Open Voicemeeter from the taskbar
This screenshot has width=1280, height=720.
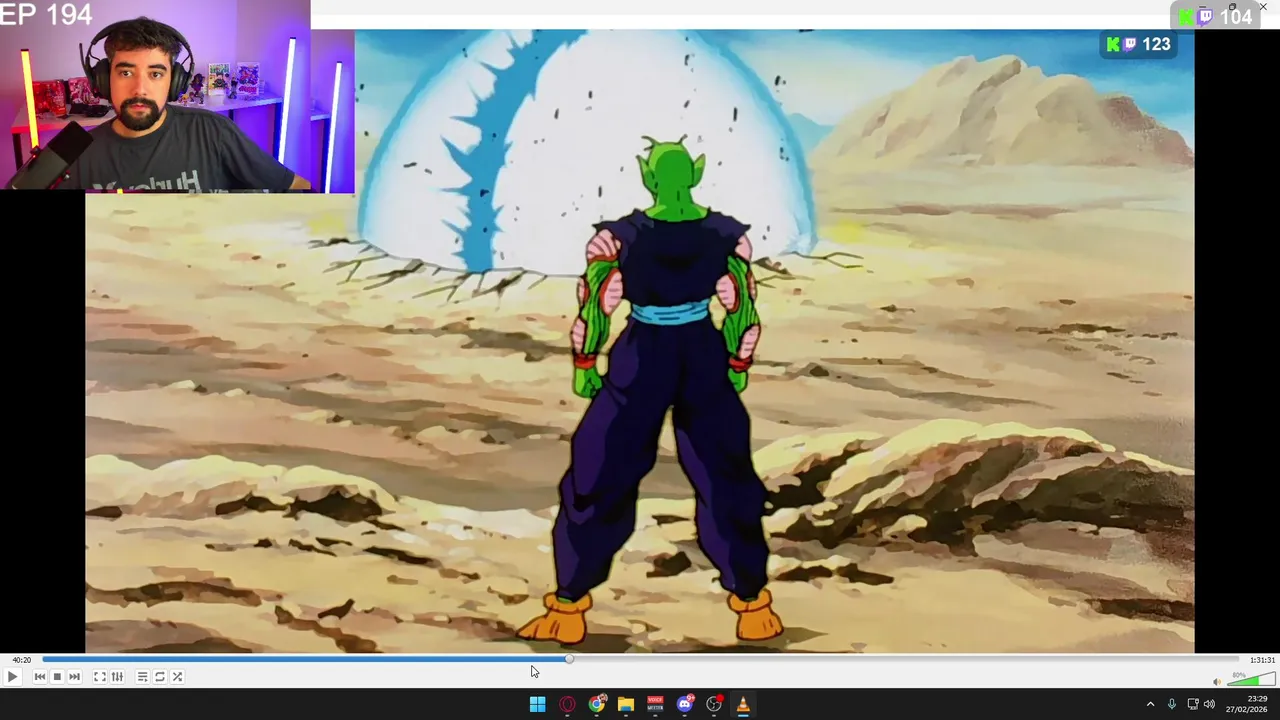pyautogui.click(x=655, y=704)
